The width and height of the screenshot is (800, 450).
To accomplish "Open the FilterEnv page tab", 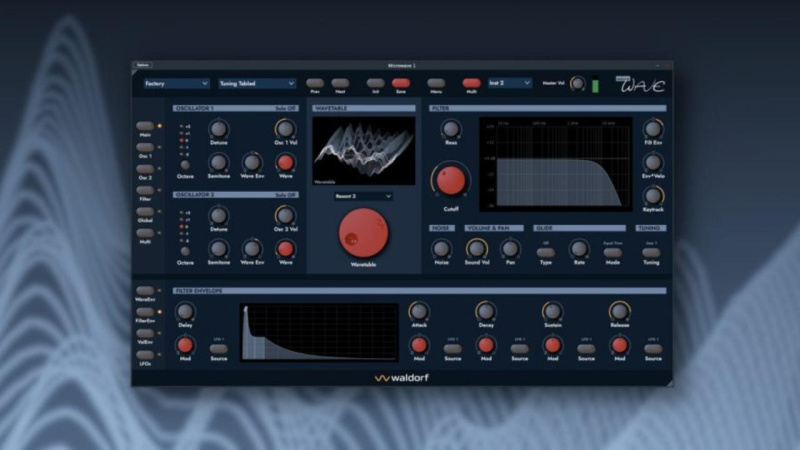I will point(146,311).
